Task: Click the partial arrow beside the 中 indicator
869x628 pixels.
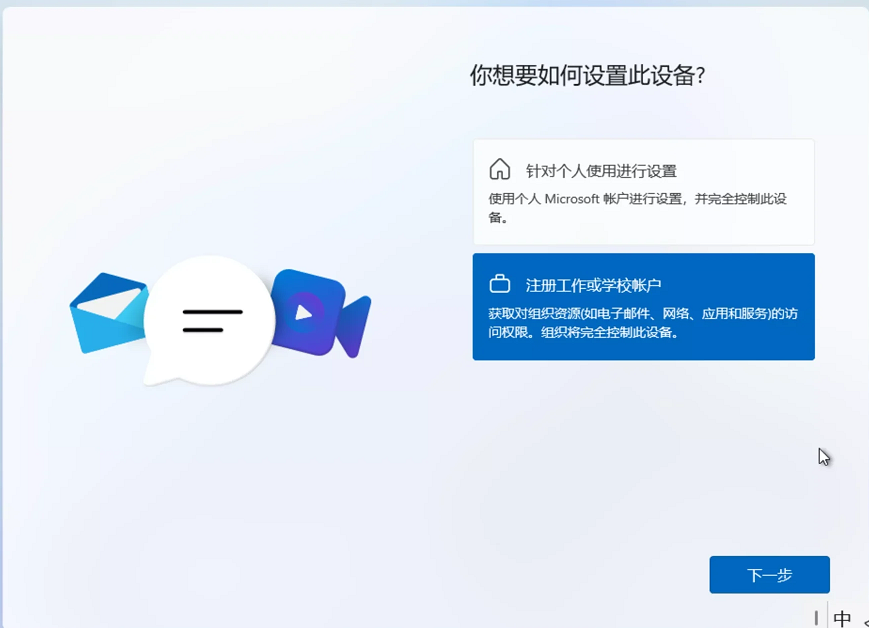Action: pos(865,620)
